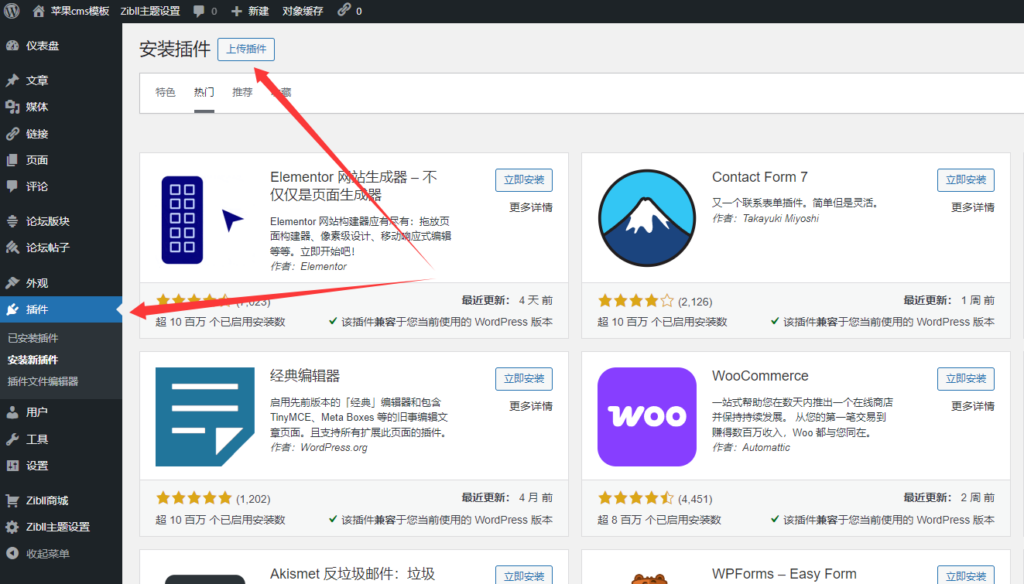The width and height of the screenshot is (1024, 584).
Task: Open the 评论 comment icon in the sidebar
Action: coord(12,186)
